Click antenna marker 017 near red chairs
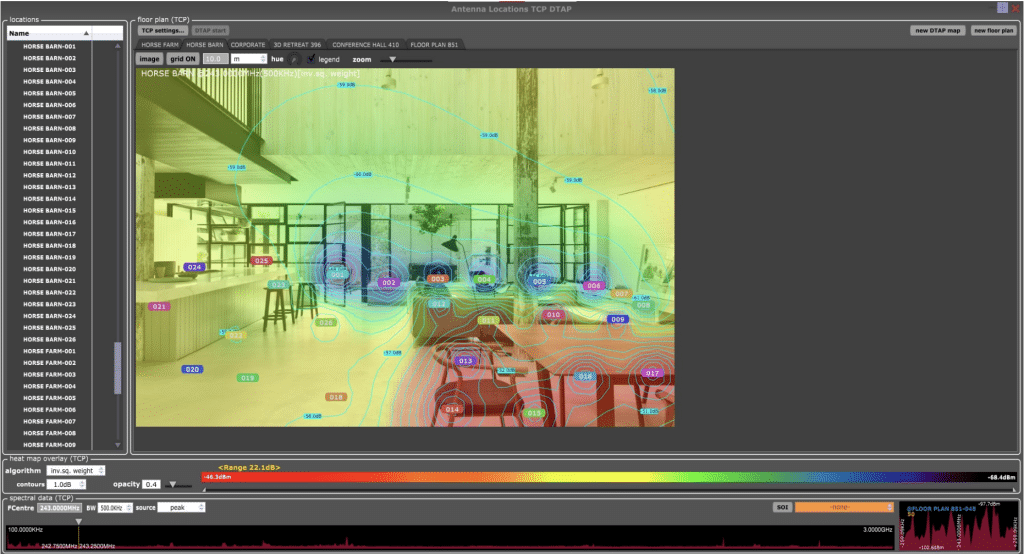The width and height of the screenshot is (1024, 554). (652, 373)
